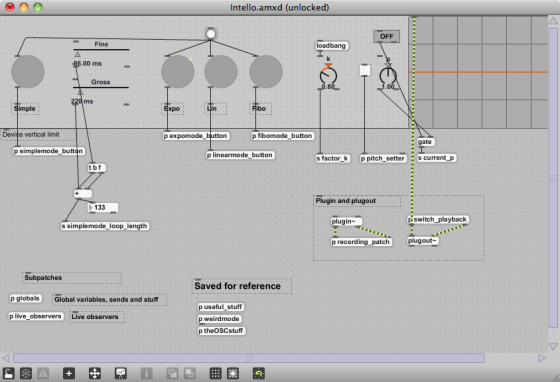
Task: Select the p expomode_button object
Action: coord(196,136)
